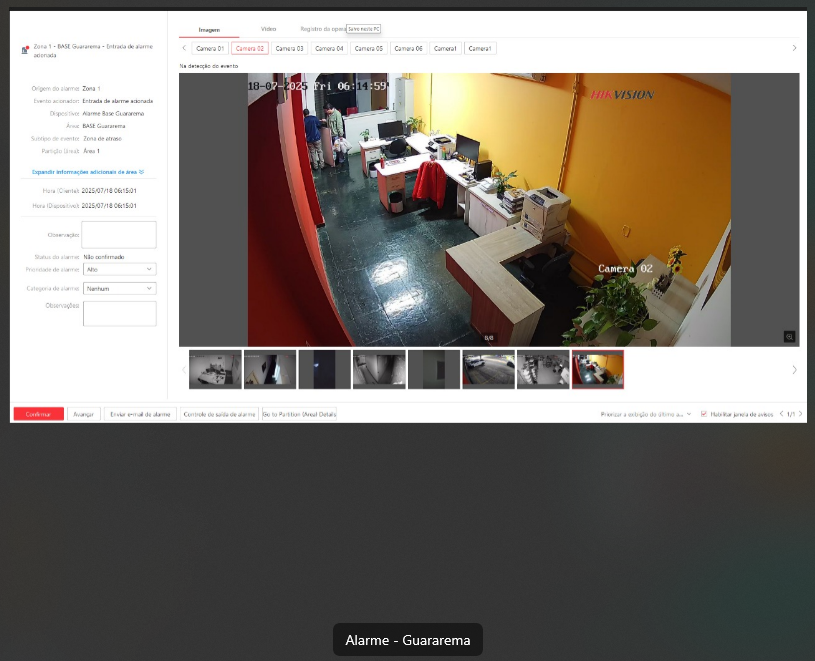Click the thumbnail strip right arrow
Screen dimensions: 815x661
[x=795, y=369]
